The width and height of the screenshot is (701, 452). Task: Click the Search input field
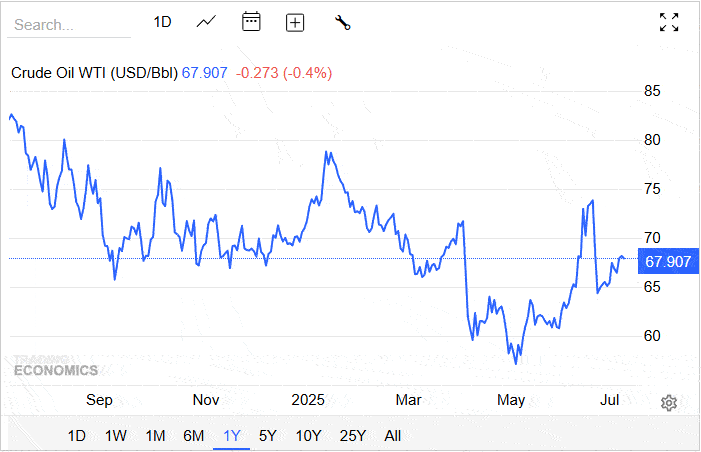[x=70, y=24]
